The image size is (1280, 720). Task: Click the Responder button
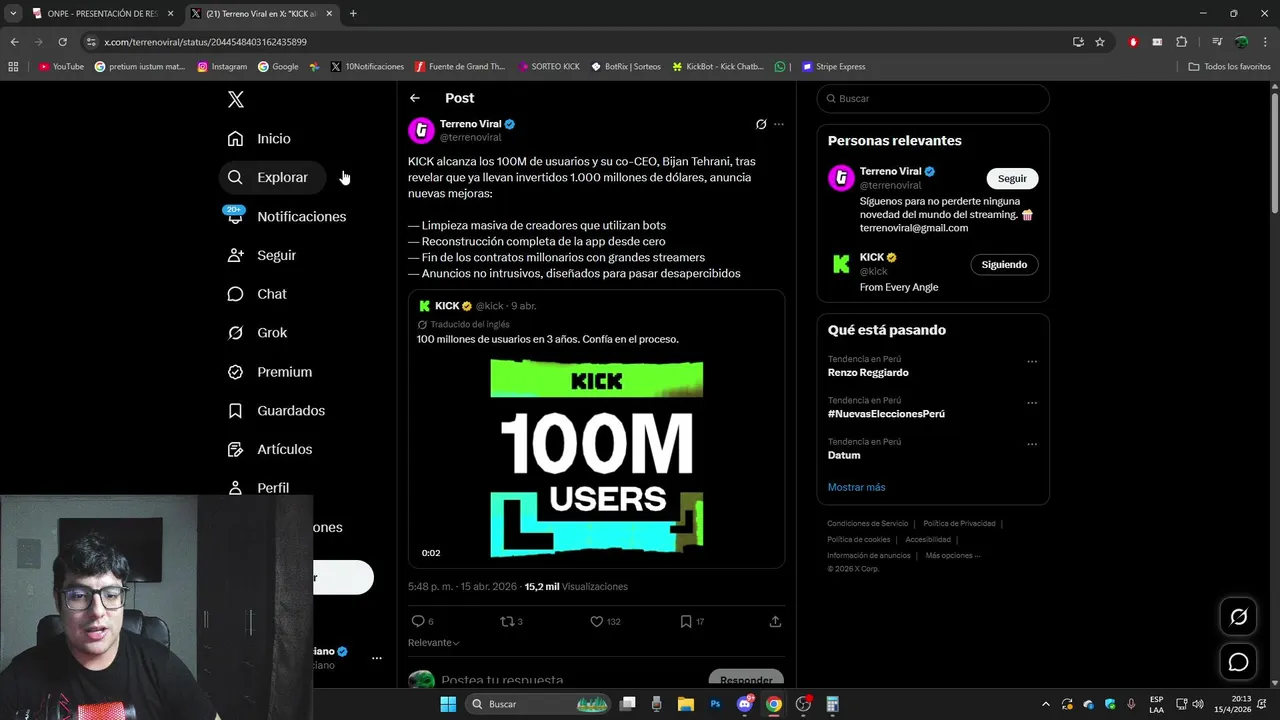coord(746,679)
